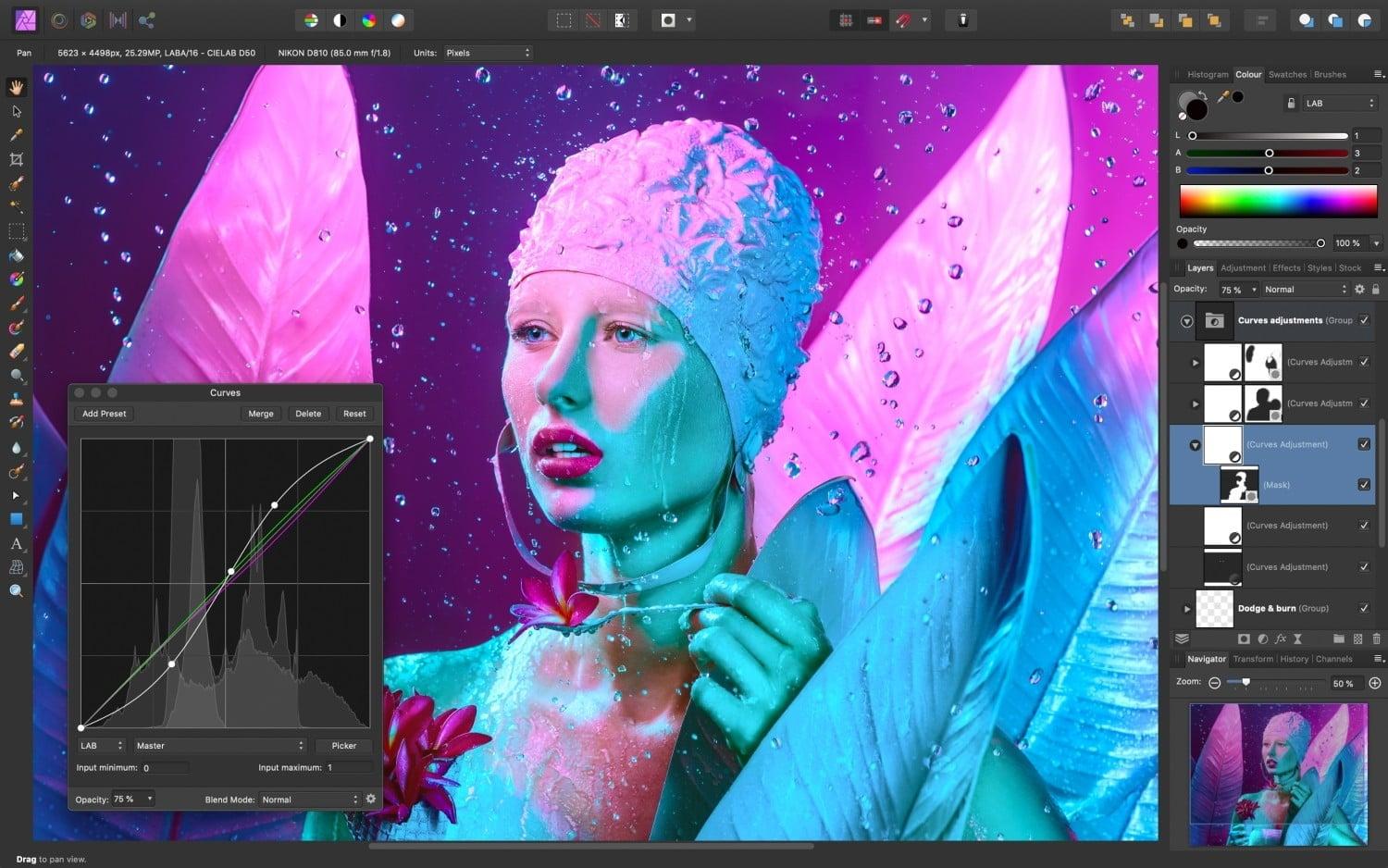Select the Text tool

[x=16, y=544]
